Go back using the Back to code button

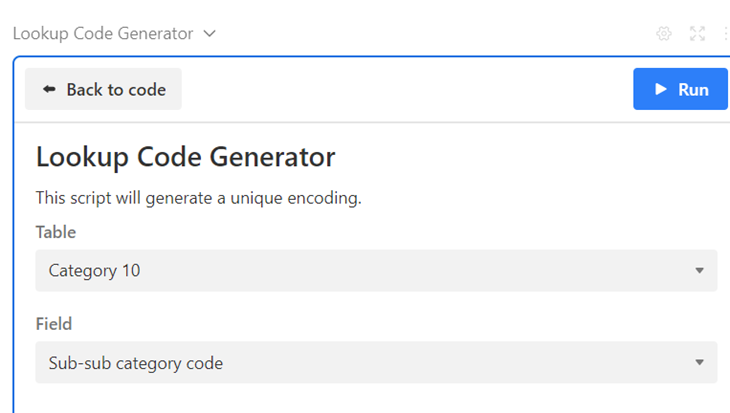click(104, 90)
